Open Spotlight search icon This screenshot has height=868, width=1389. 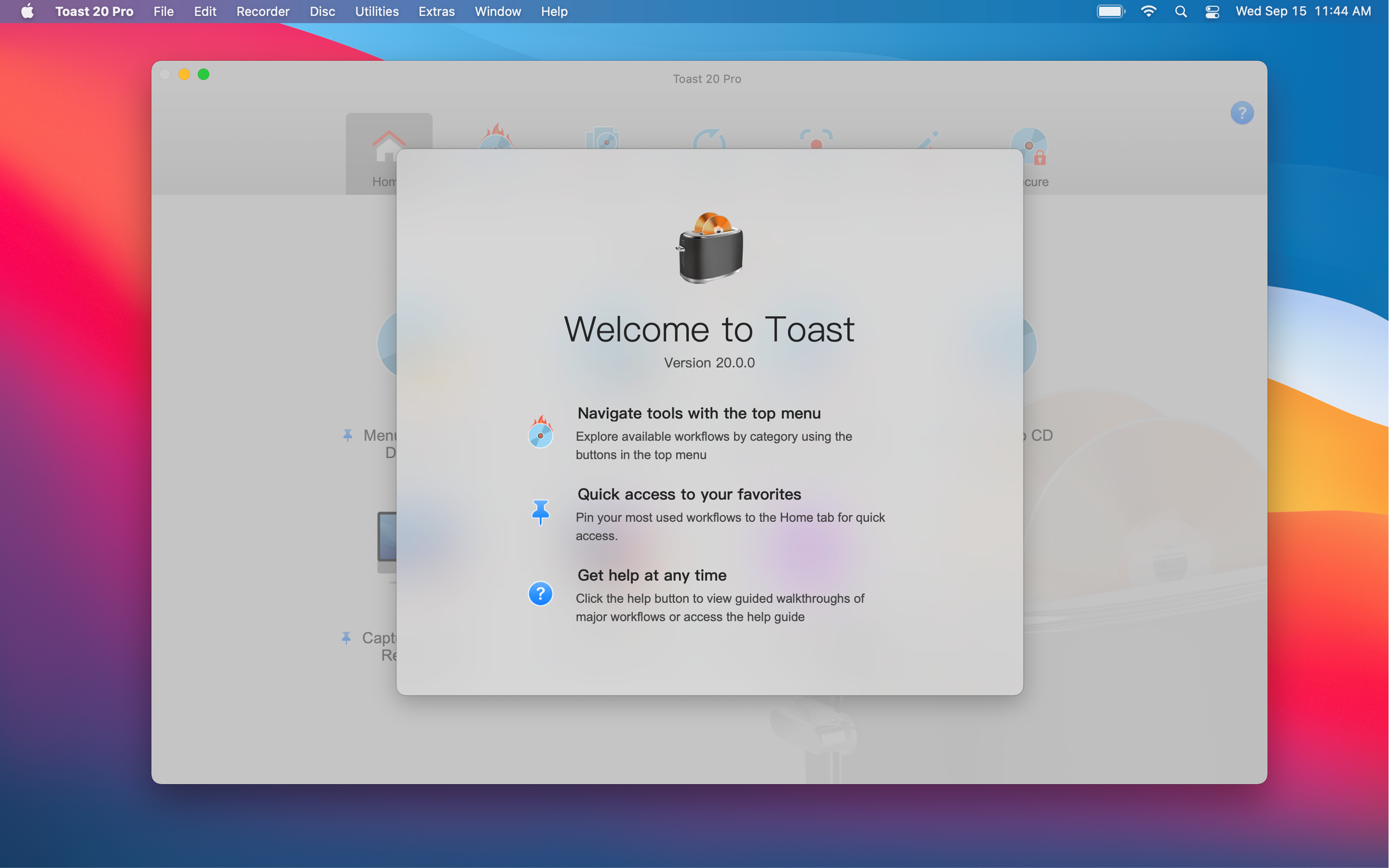click(1181, 12)
